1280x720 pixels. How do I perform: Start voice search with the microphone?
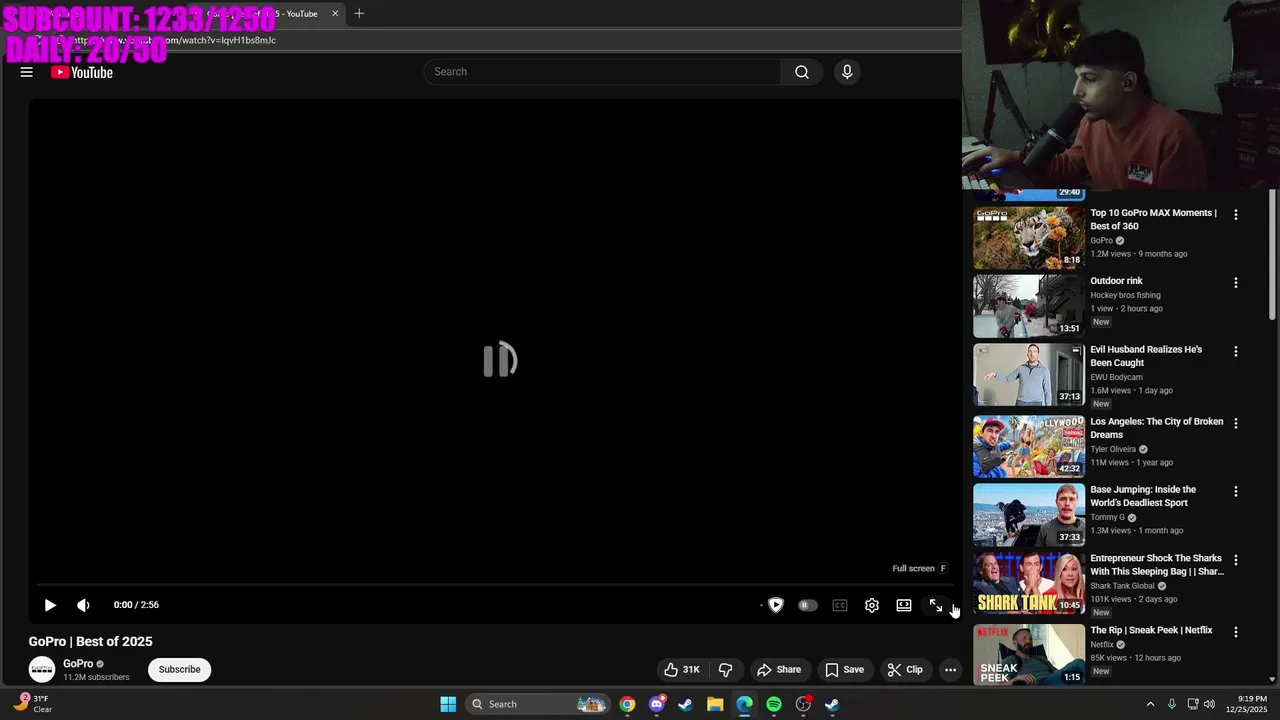point(847,72)
